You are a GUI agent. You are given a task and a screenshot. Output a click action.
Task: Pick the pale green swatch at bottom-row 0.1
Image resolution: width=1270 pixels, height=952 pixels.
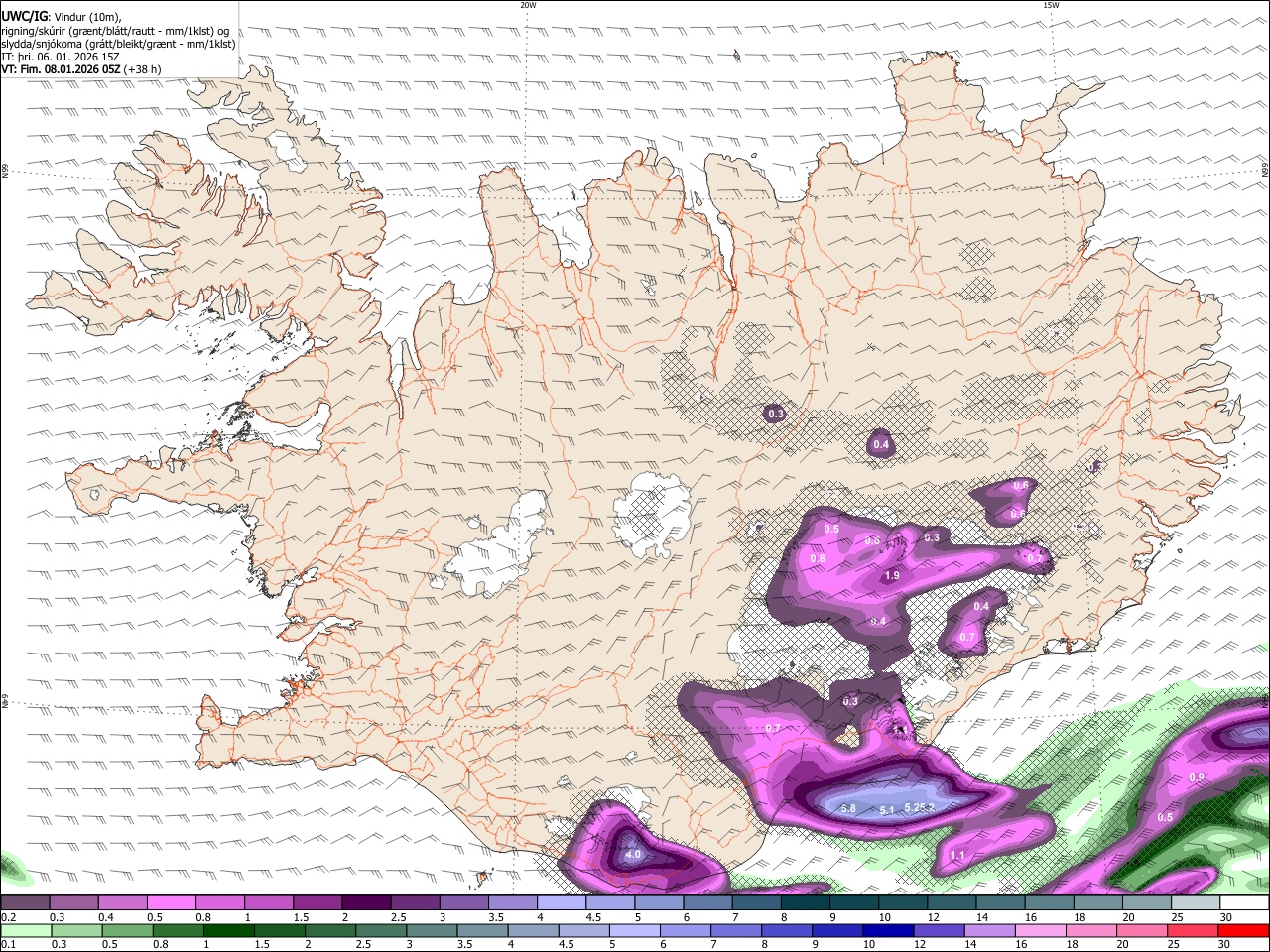click(x=26, y=930)
